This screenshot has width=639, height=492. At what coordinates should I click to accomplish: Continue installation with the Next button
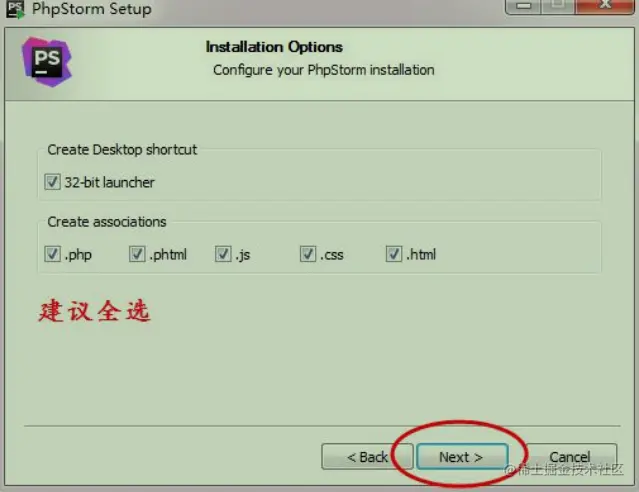[462, 457]
